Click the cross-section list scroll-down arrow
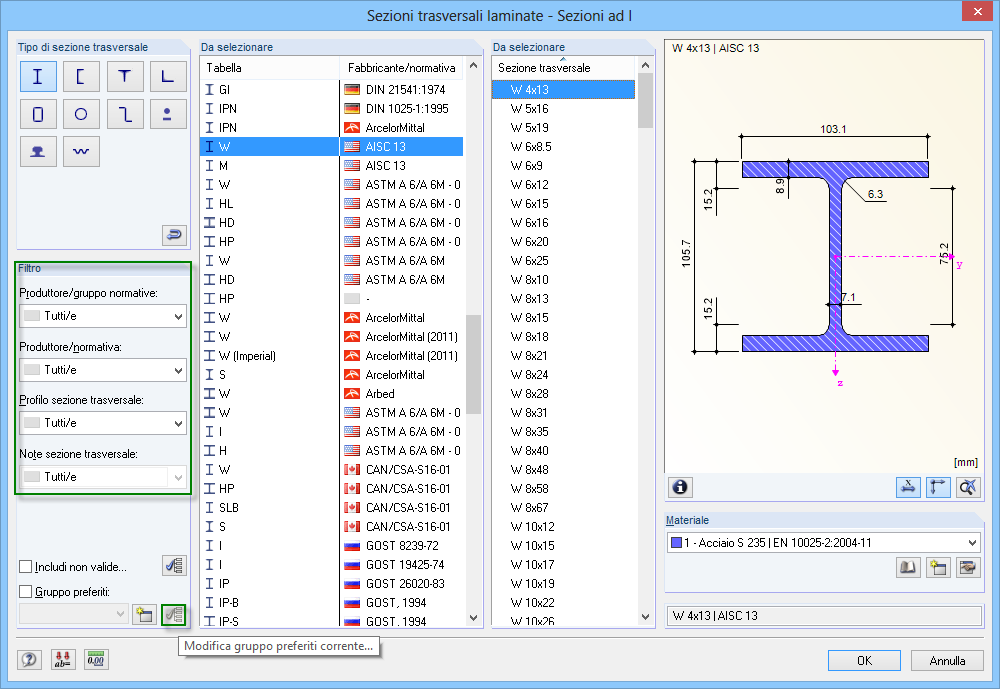The width and height of the screenshot is (1000, 689). click(x=645, y=618)
